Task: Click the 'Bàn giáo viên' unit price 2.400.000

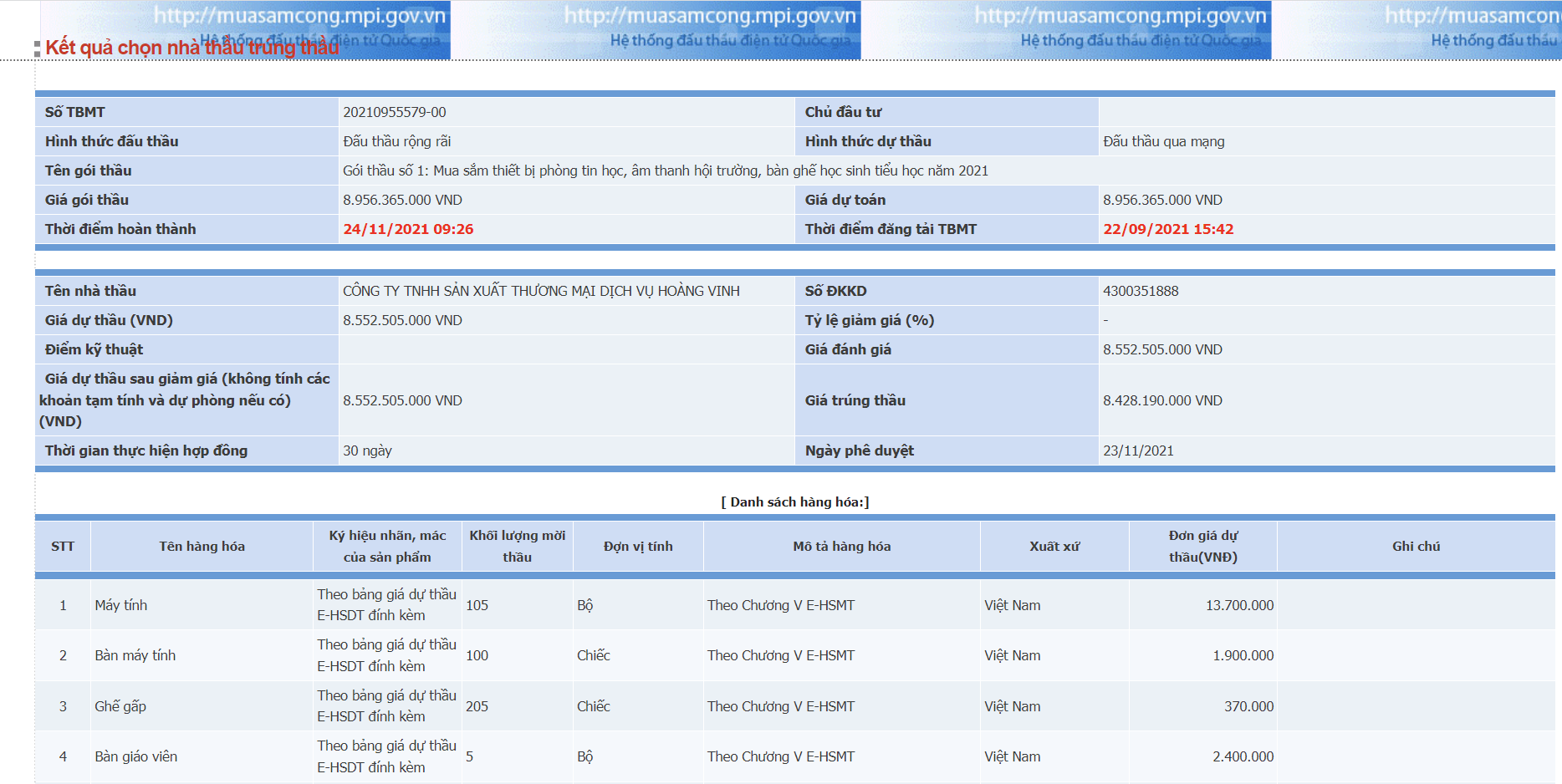Action: coord(1243,756)
